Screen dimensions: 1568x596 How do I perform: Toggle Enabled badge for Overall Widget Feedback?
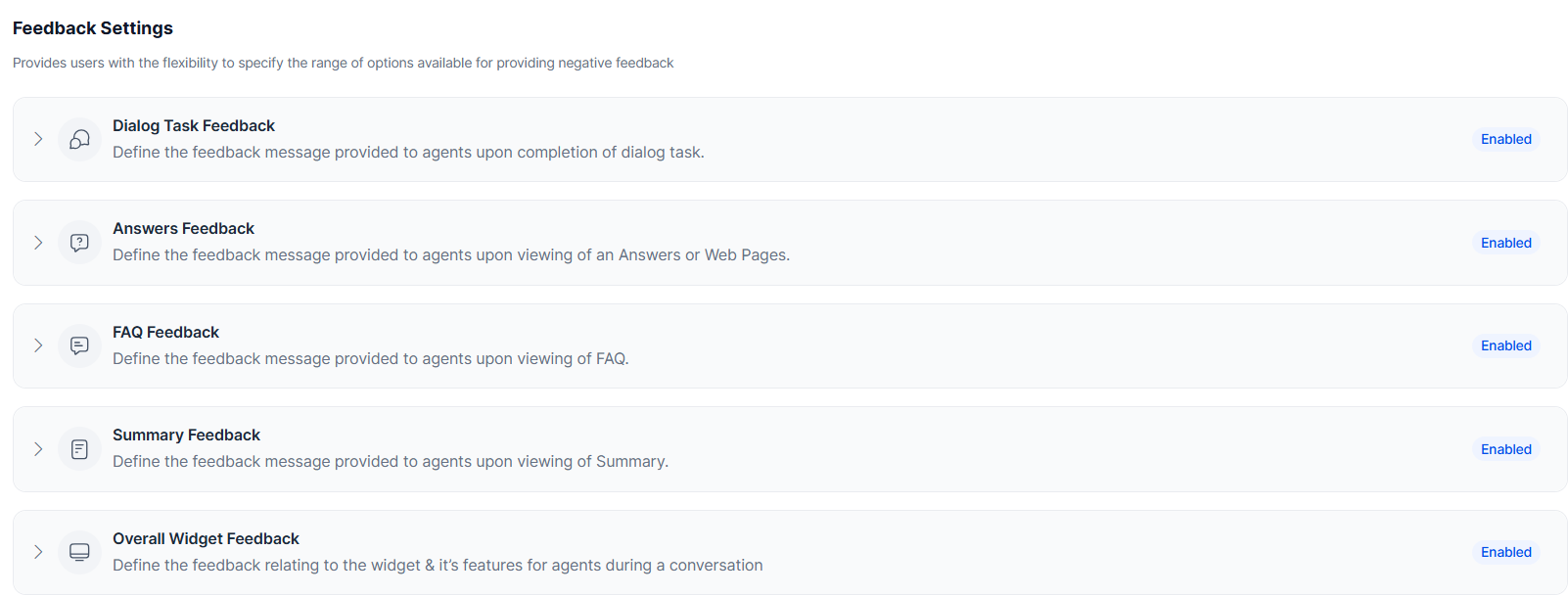1506,552
